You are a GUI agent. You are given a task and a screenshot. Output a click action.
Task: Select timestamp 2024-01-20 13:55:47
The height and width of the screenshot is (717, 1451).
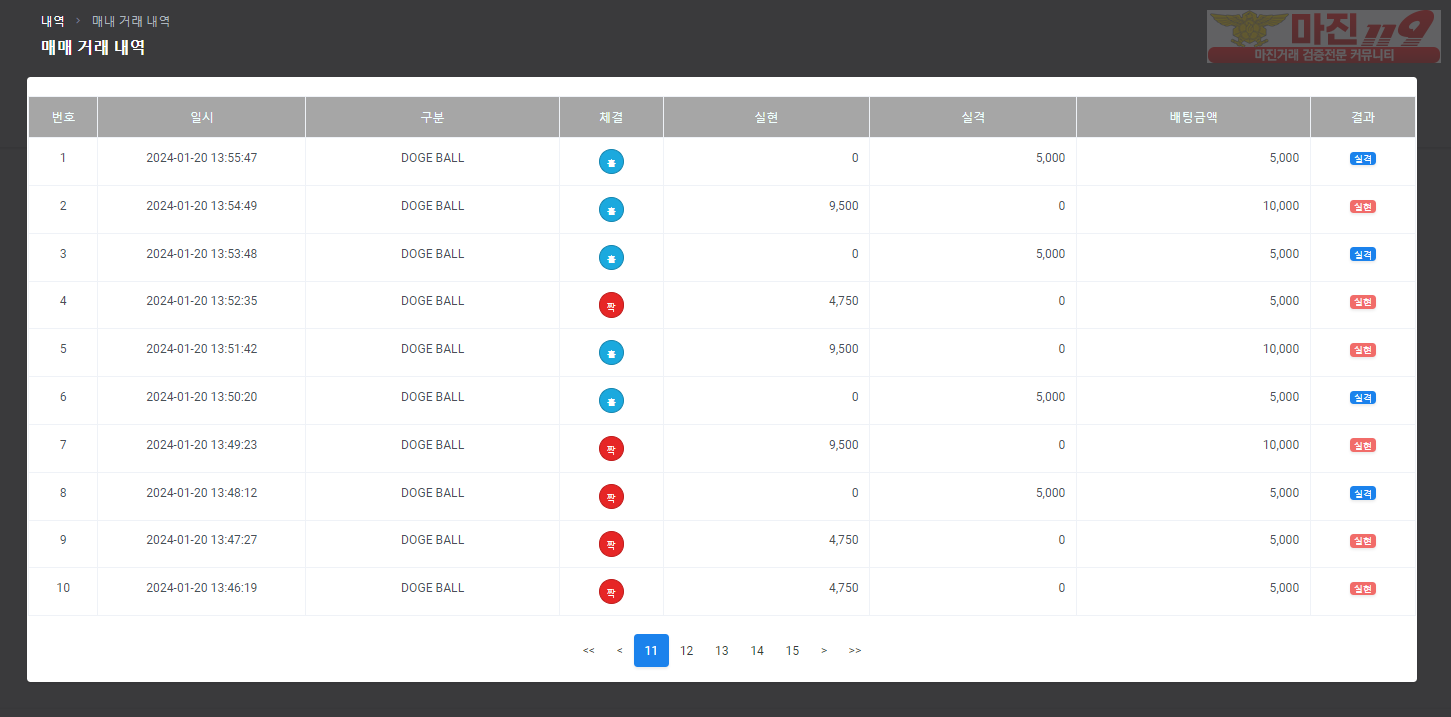pos(202,158)
